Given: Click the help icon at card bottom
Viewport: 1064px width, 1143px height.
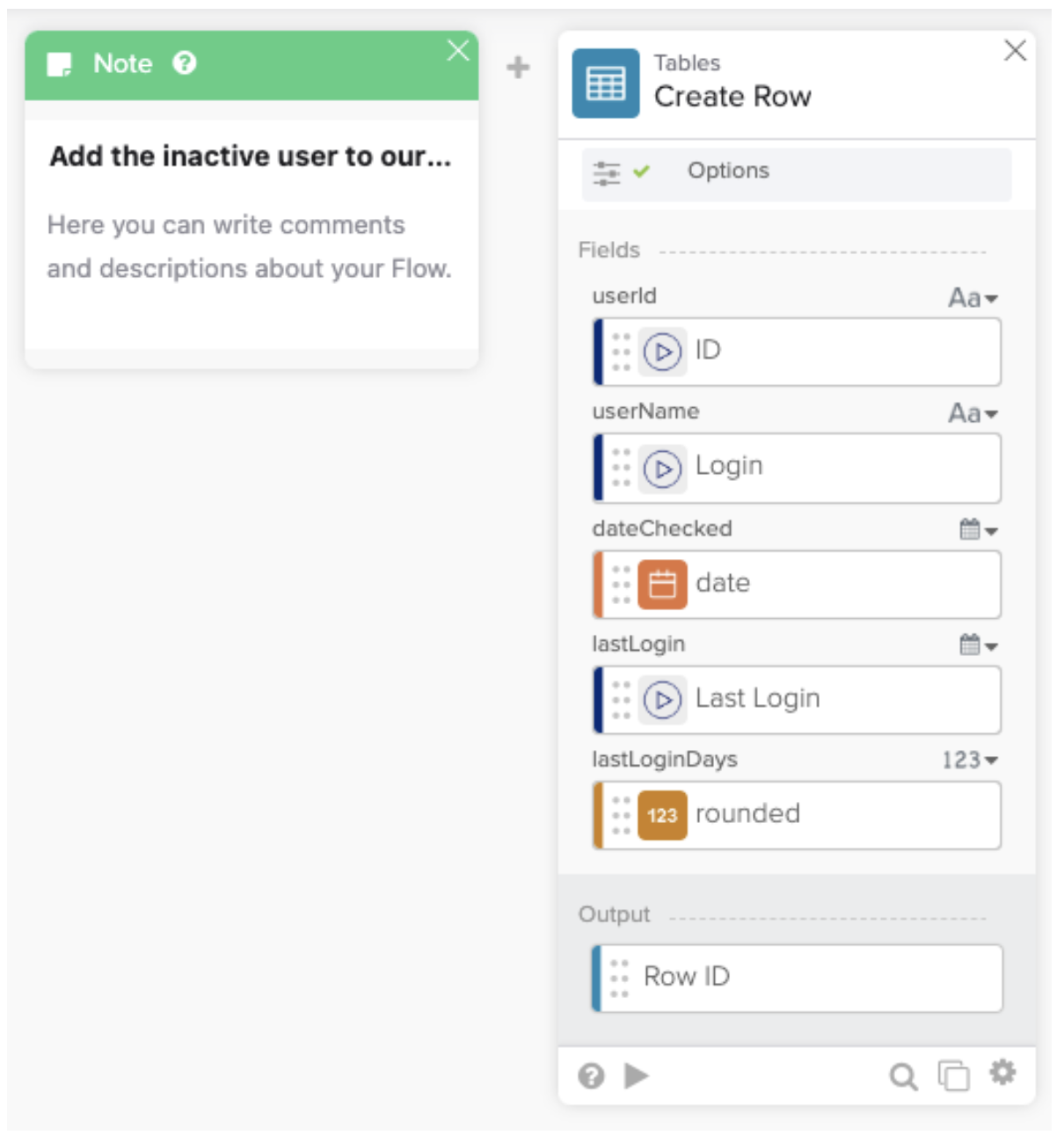Looking at the screenshot, I should (592, 1075).
